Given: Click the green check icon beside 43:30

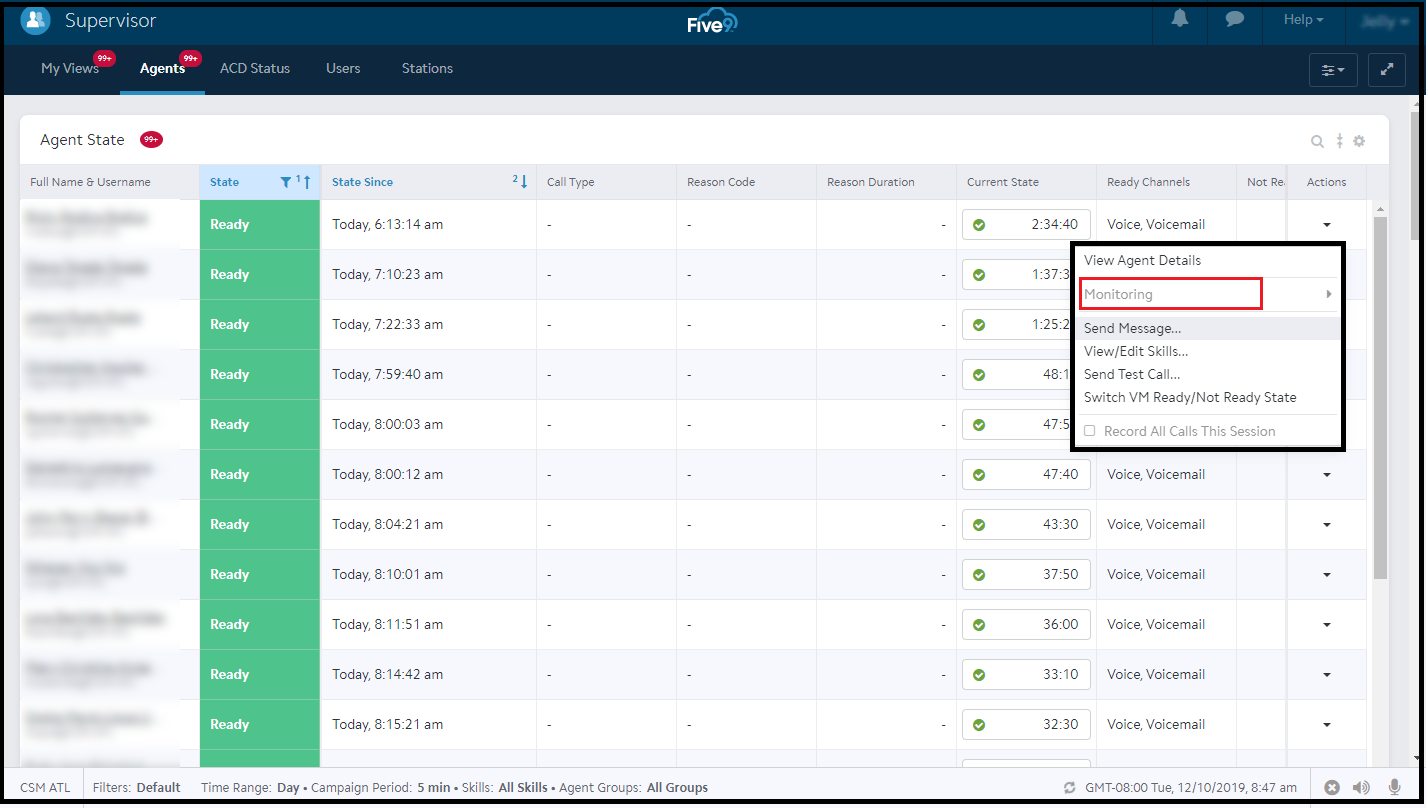Looking at the screenshot, I should 979,525.
